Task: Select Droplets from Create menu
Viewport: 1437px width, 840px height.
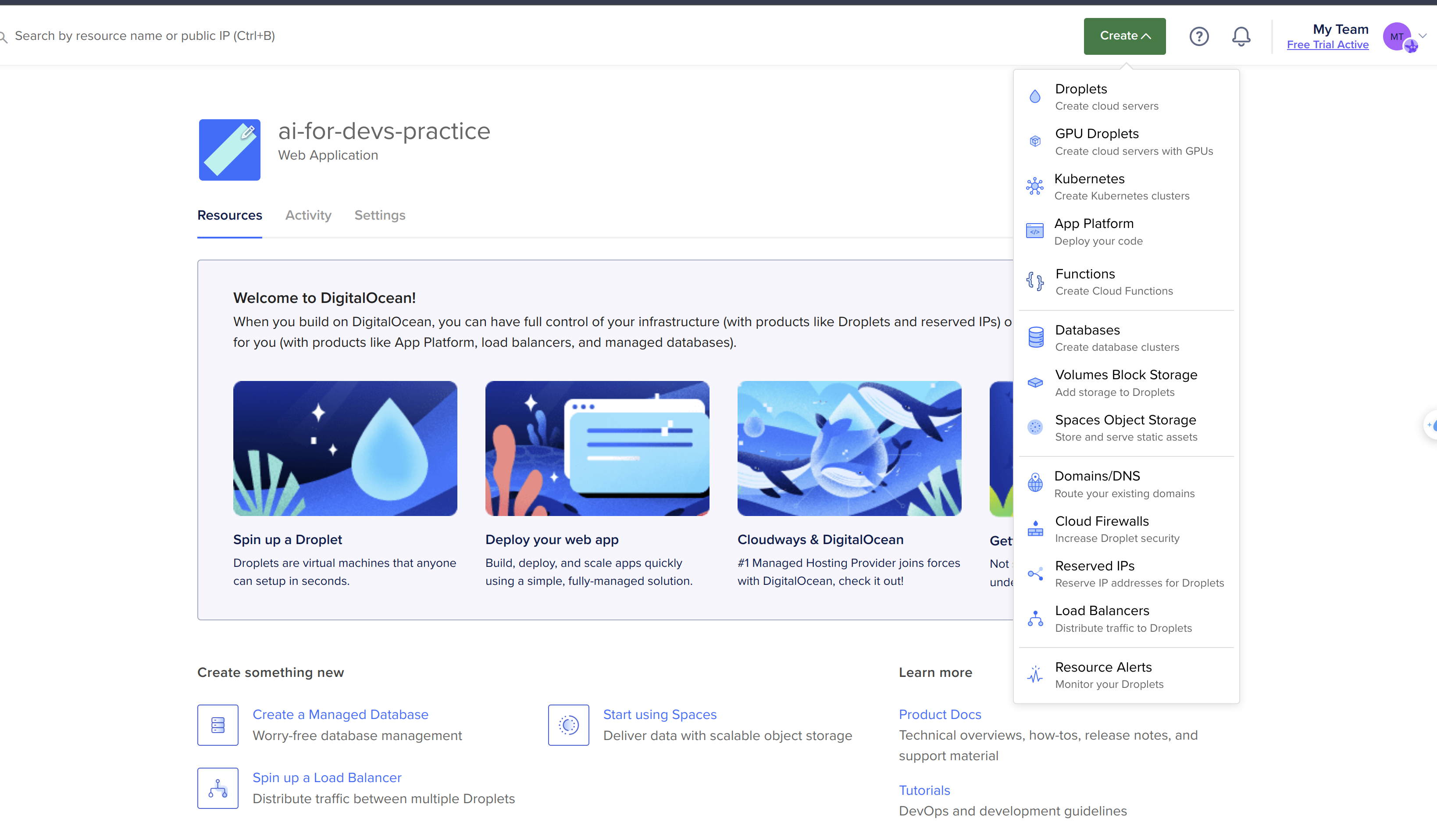Action: [1126, 96]
